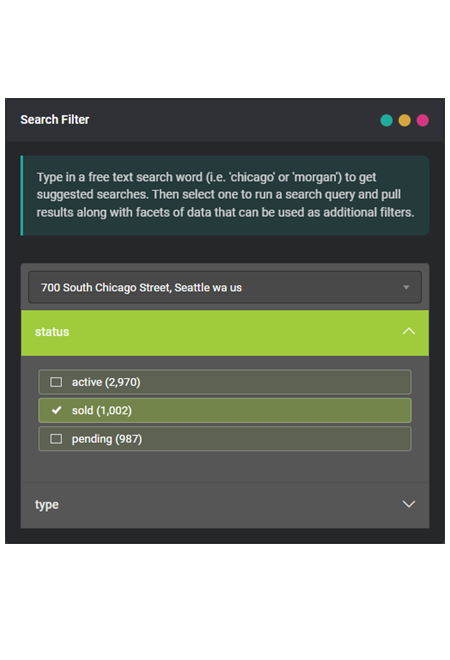
Task: Enable the pending (987) checkbox
Action: [56, 439]
